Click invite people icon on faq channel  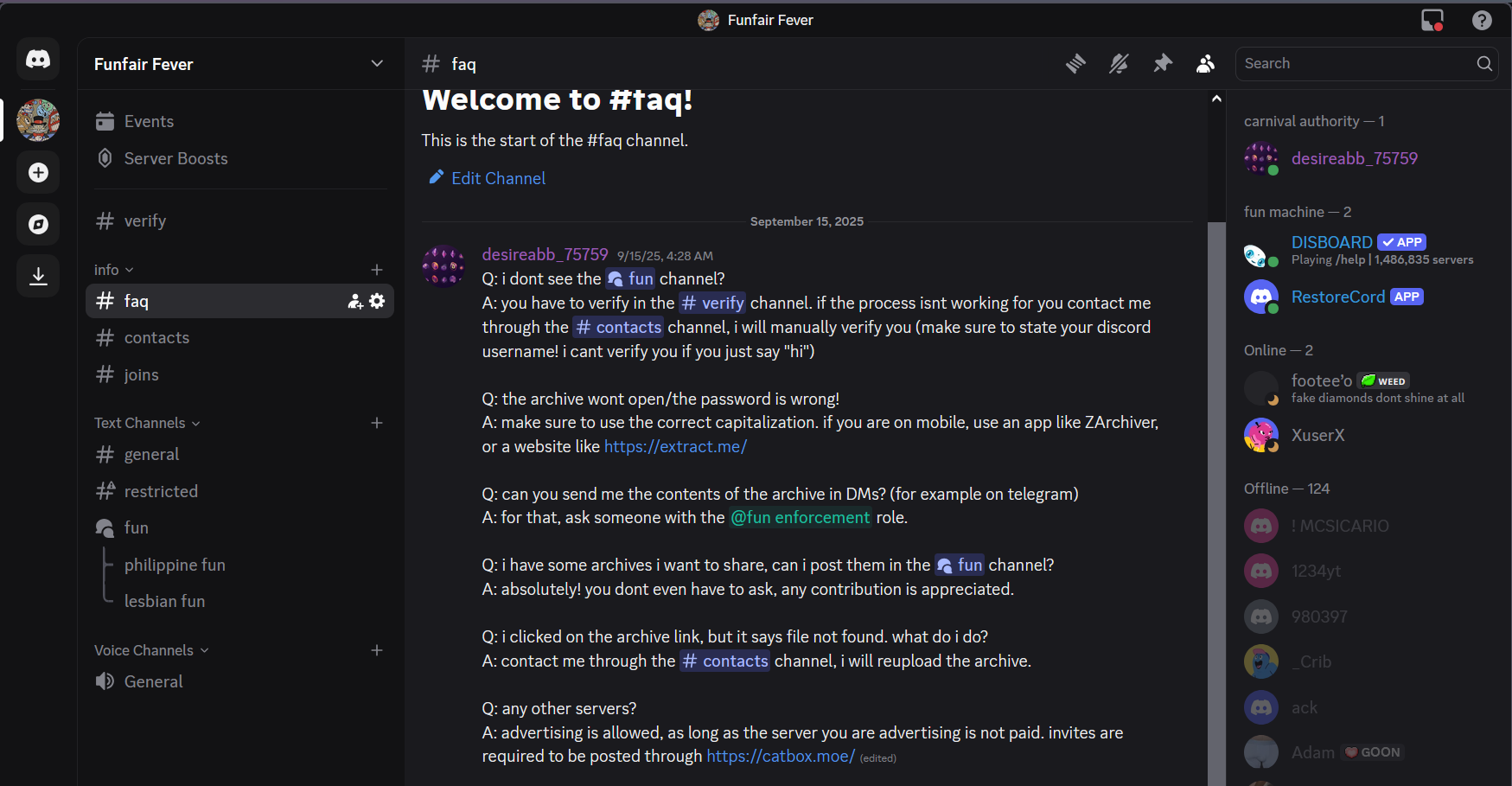pos(354,301)
